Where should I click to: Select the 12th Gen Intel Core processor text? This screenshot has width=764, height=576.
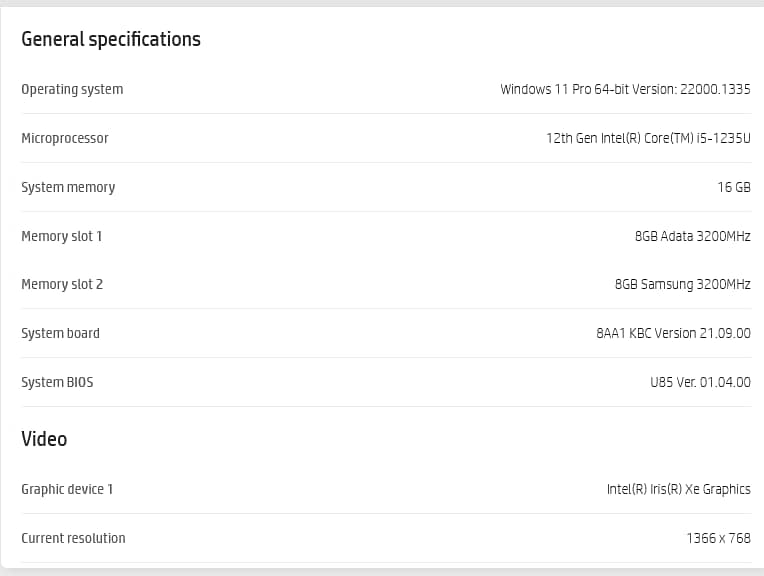pos(641,138)
